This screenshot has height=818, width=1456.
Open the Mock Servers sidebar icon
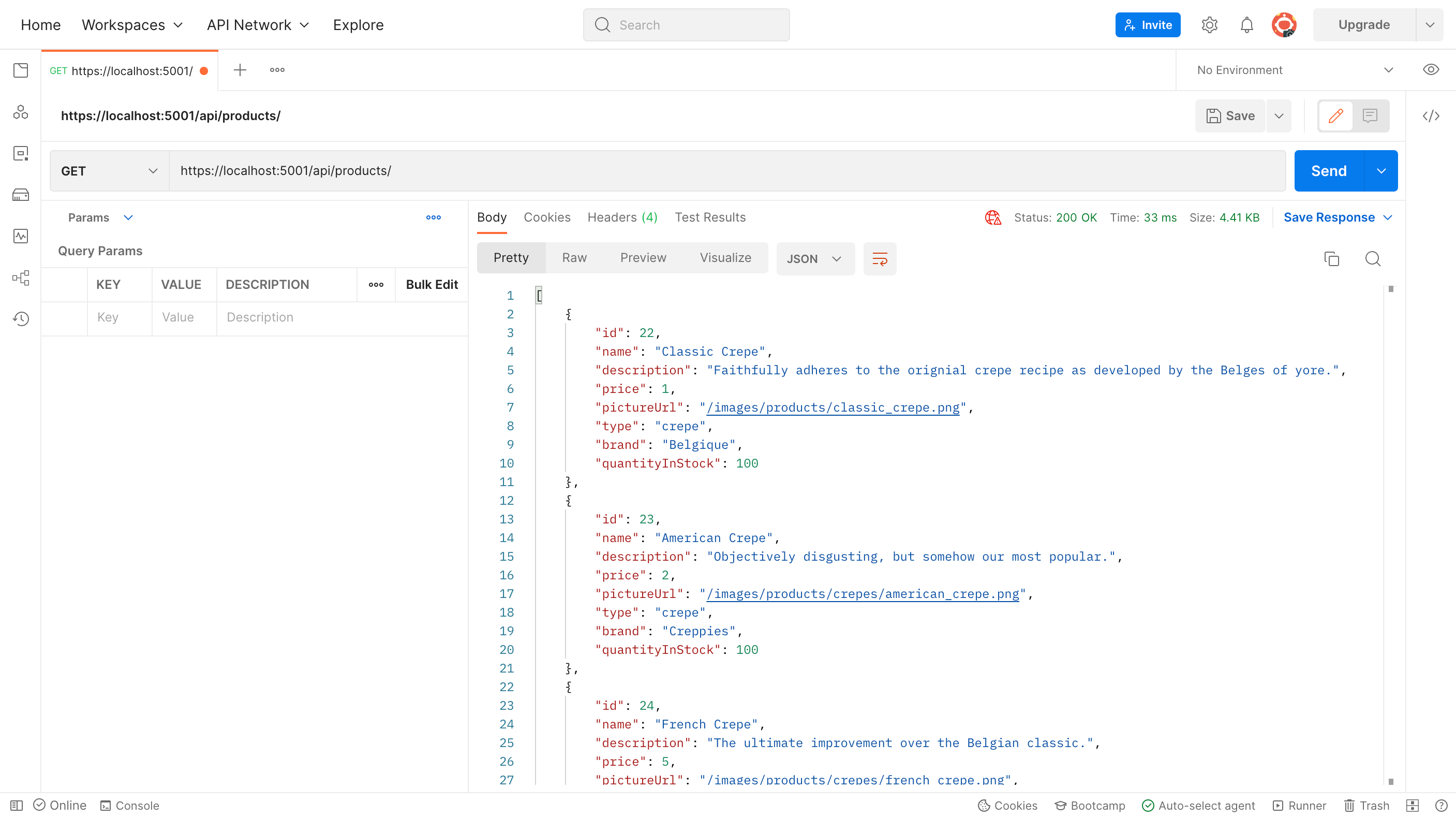(21, 195)
